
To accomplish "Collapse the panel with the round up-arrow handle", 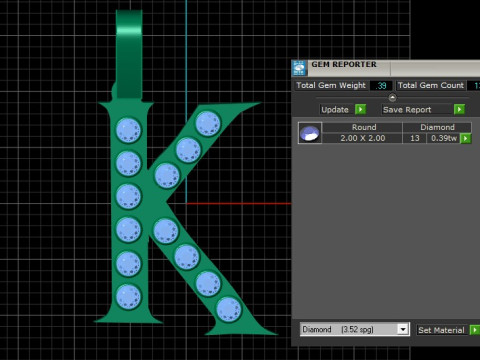I will click(392, 98).
